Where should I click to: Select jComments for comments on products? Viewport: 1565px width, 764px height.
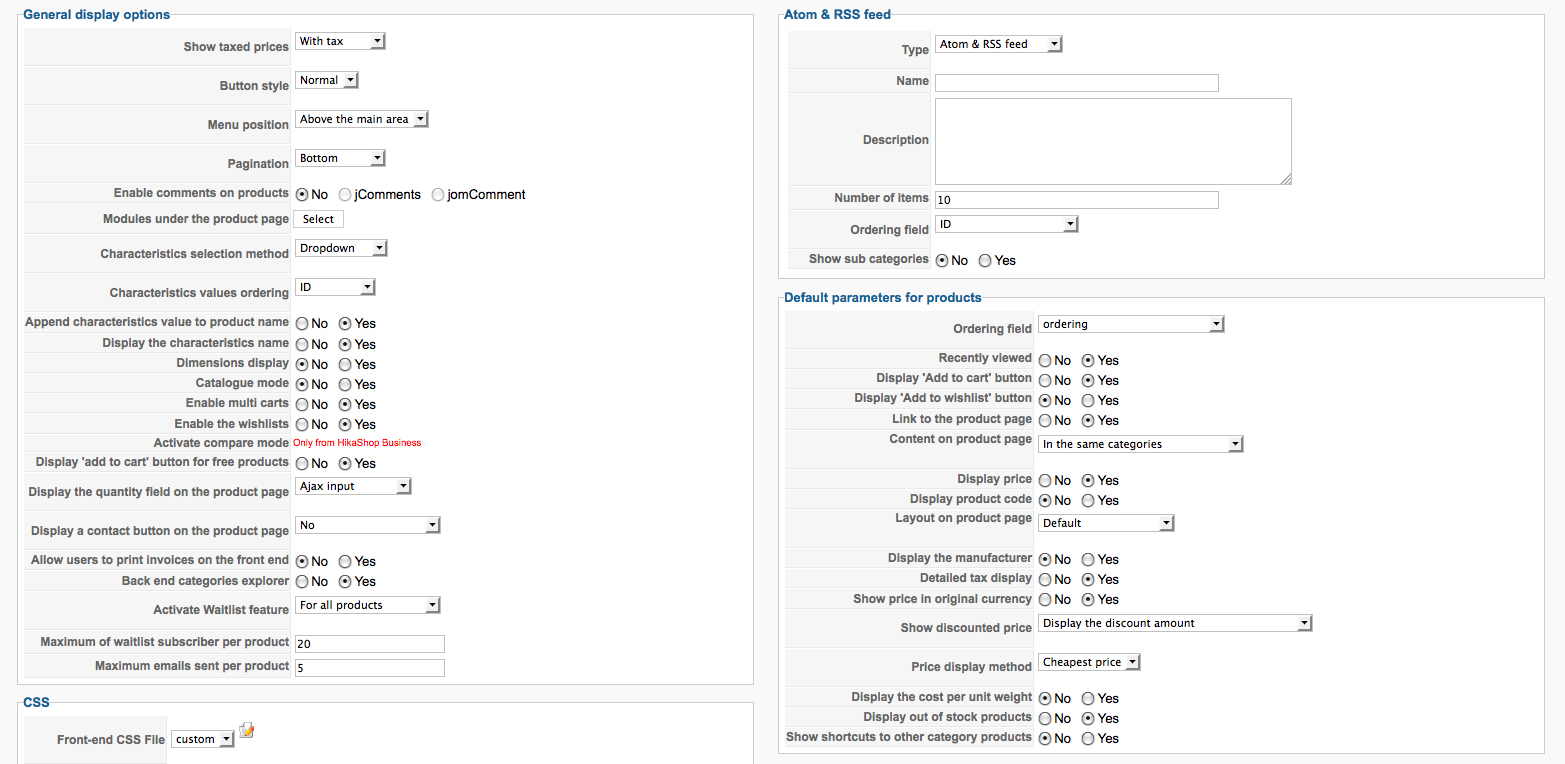tap(345, 195)
